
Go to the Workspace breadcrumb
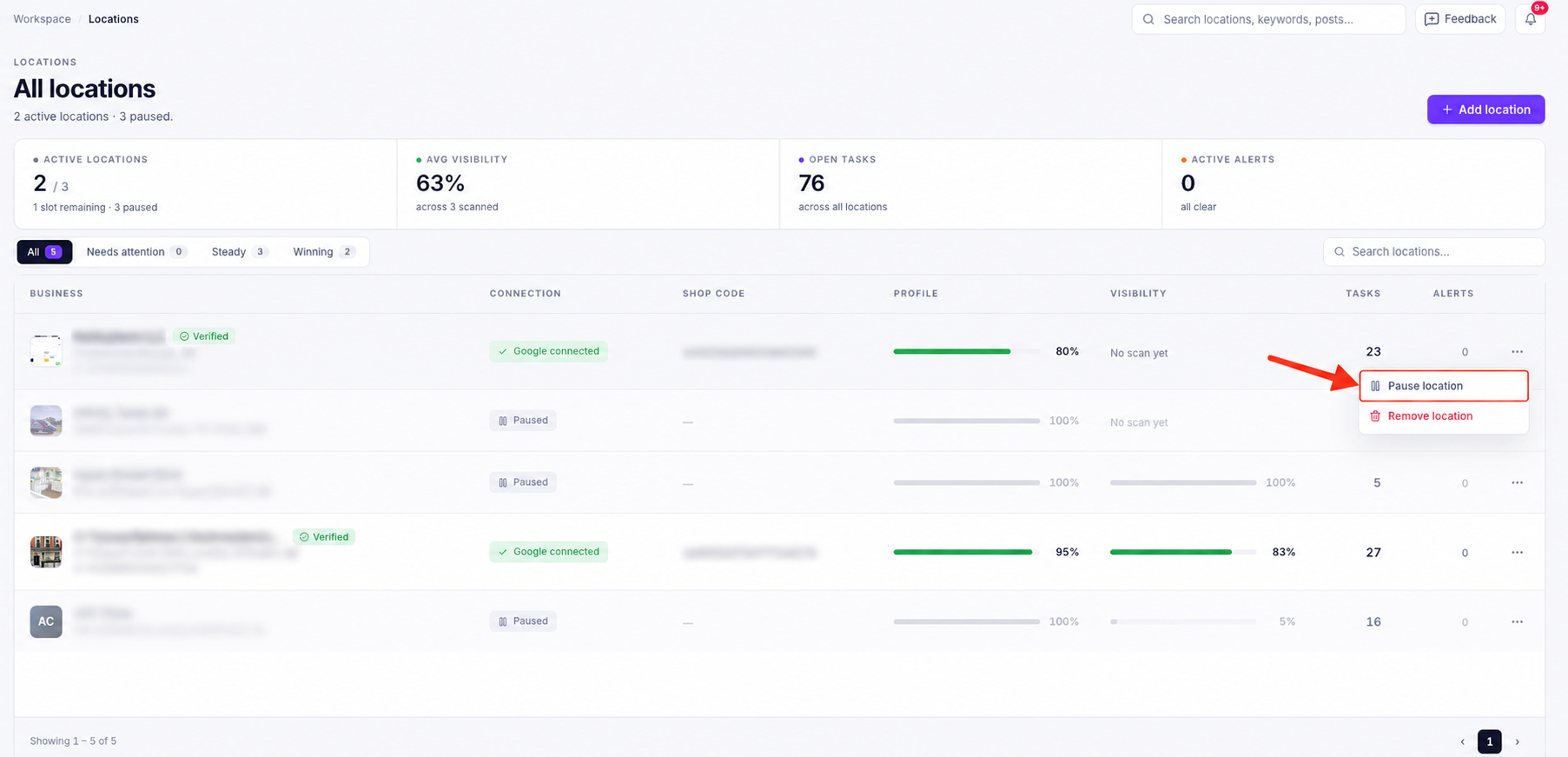[42, 19]
